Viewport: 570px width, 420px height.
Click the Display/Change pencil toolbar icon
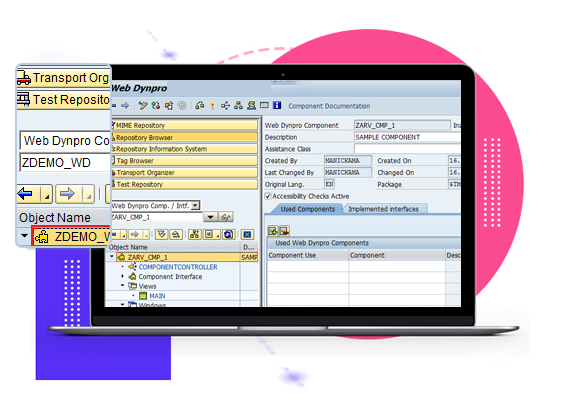pyautogui.click(x=143, y=106)
